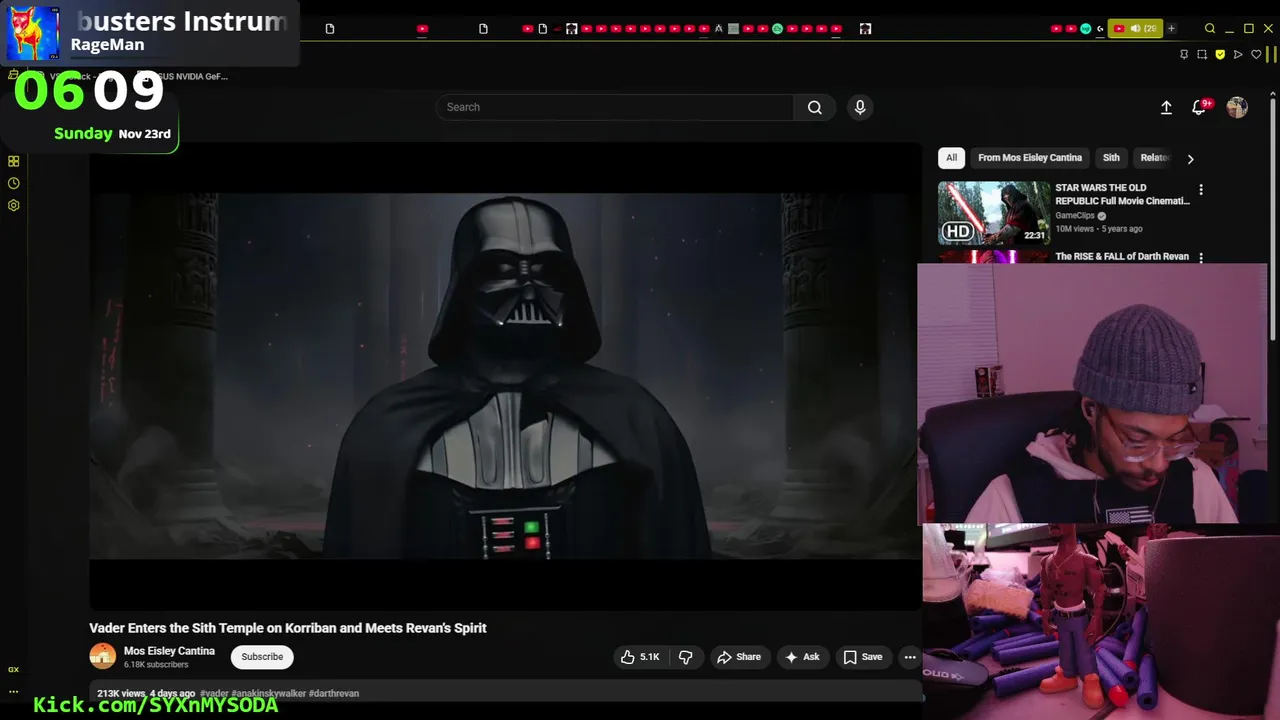Select From Mos Eisley Cantina chip
The image size is (1280, 720).
coord(1030,158)
